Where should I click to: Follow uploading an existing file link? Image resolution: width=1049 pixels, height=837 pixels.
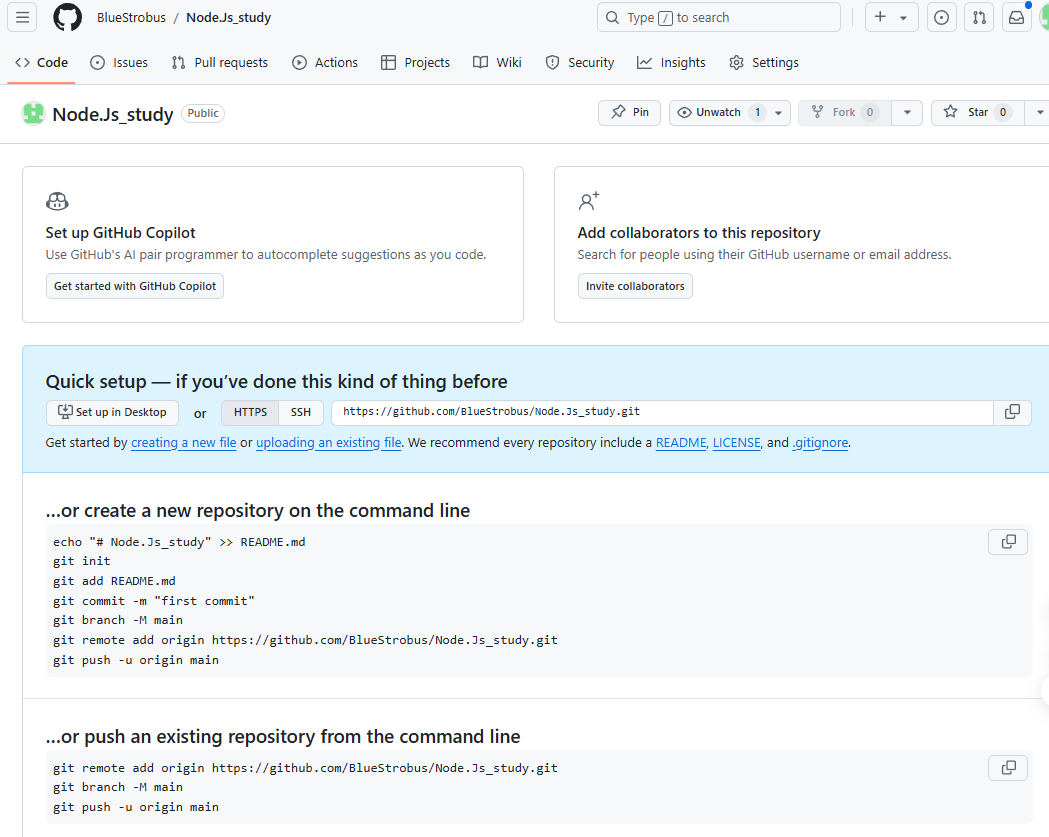[x=328, y=443]
